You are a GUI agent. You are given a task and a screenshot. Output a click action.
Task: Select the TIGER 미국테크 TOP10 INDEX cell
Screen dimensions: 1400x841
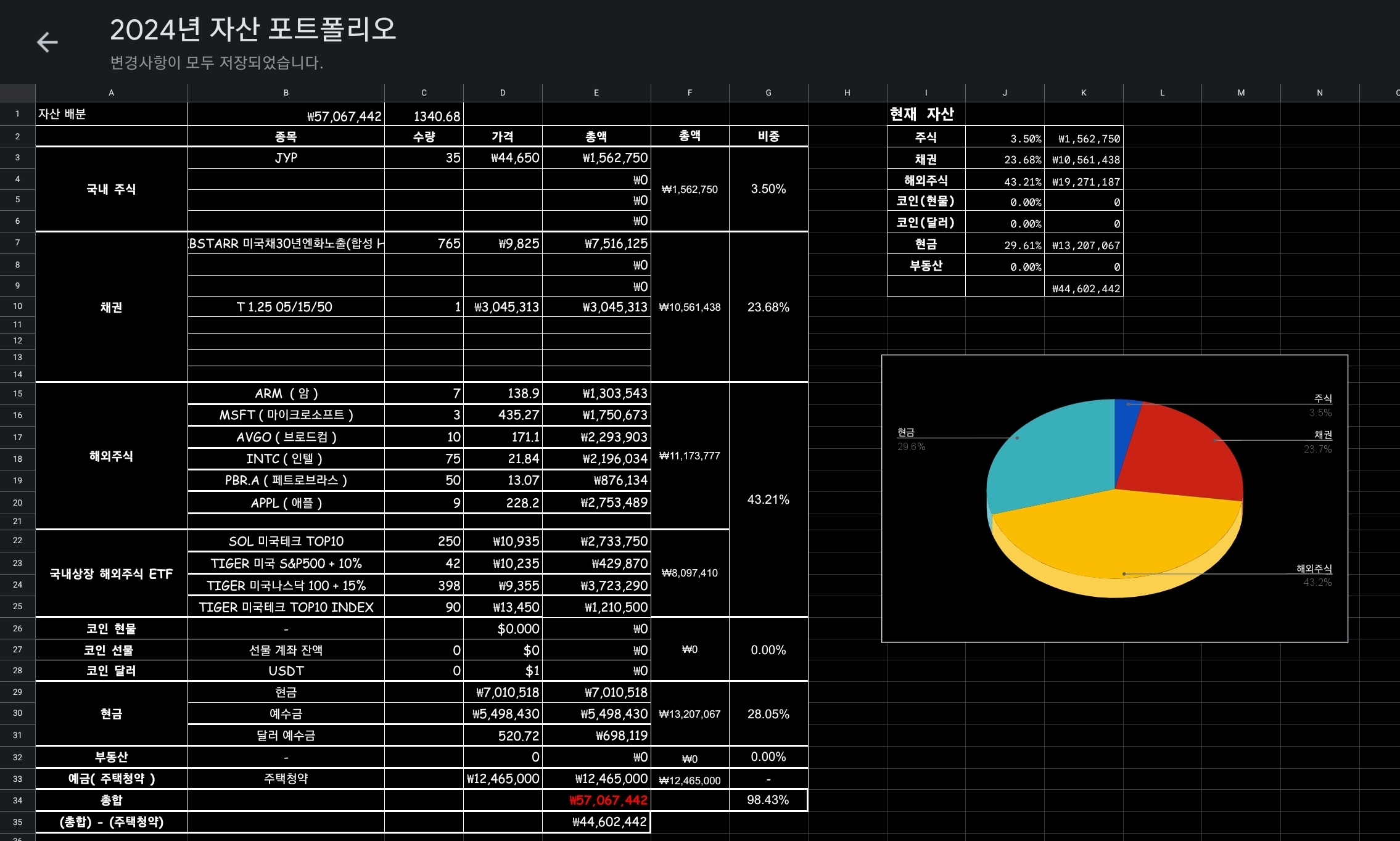pos(286,607)
